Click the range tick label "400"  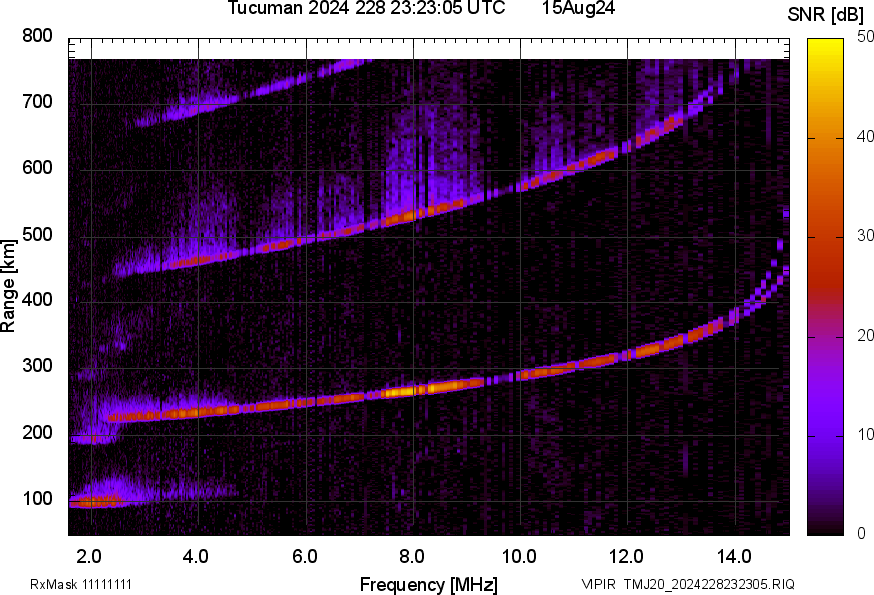point(37,300)
